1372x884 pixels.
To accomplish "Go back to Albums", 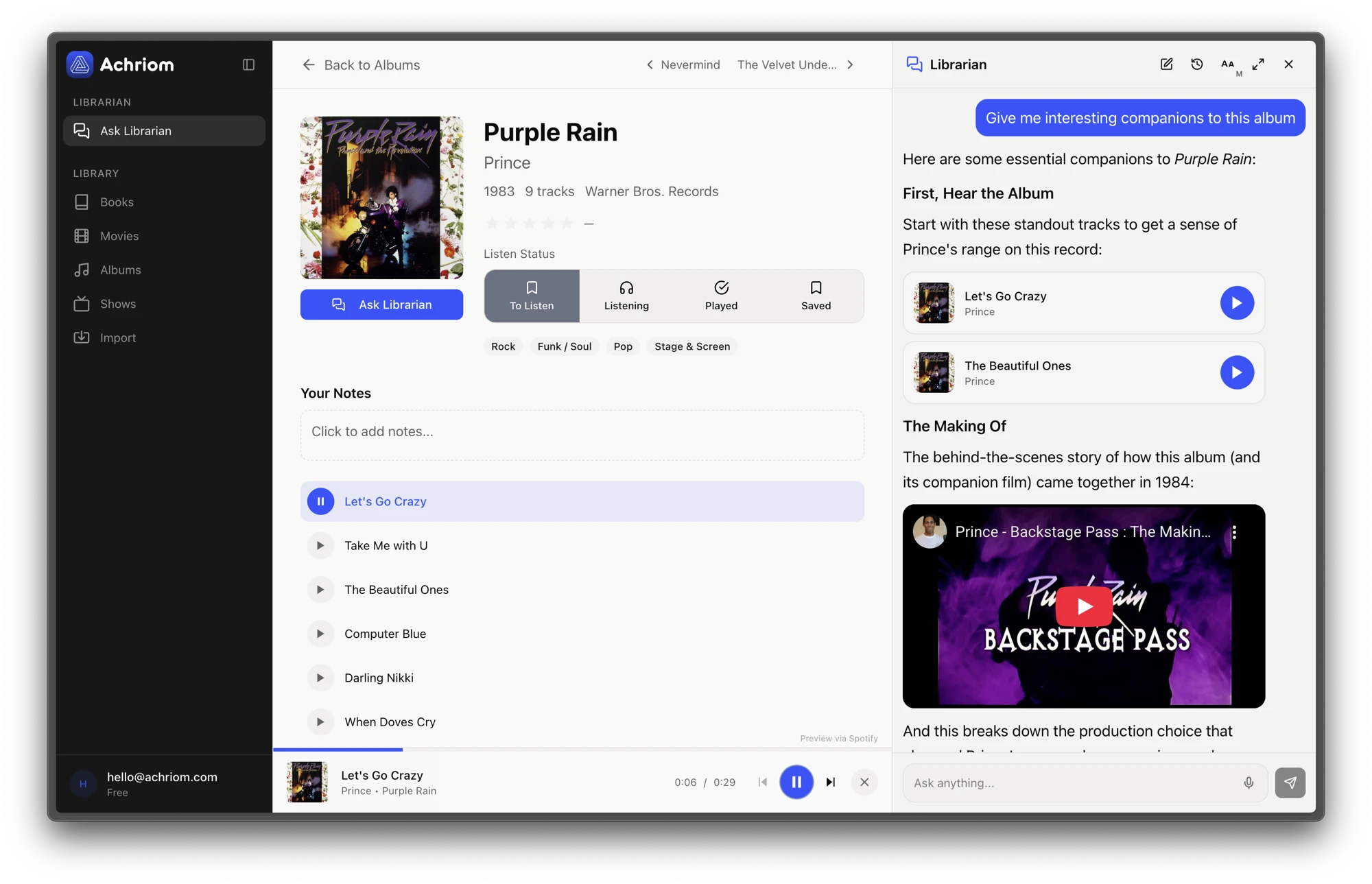I will coord(362,64).
